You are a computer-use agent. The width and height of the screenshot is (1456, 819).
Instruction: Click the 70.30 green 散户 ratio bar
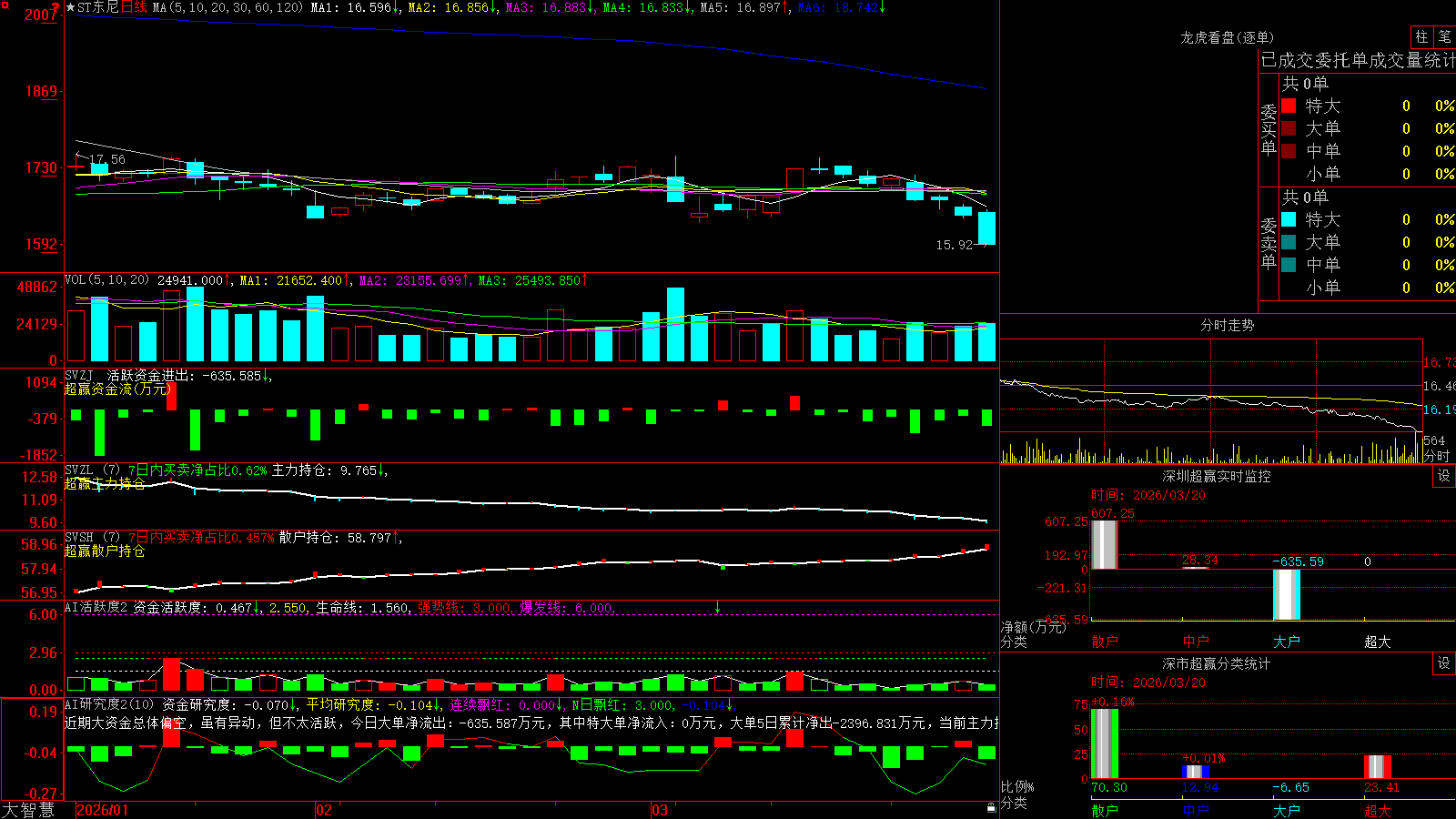1105,743
